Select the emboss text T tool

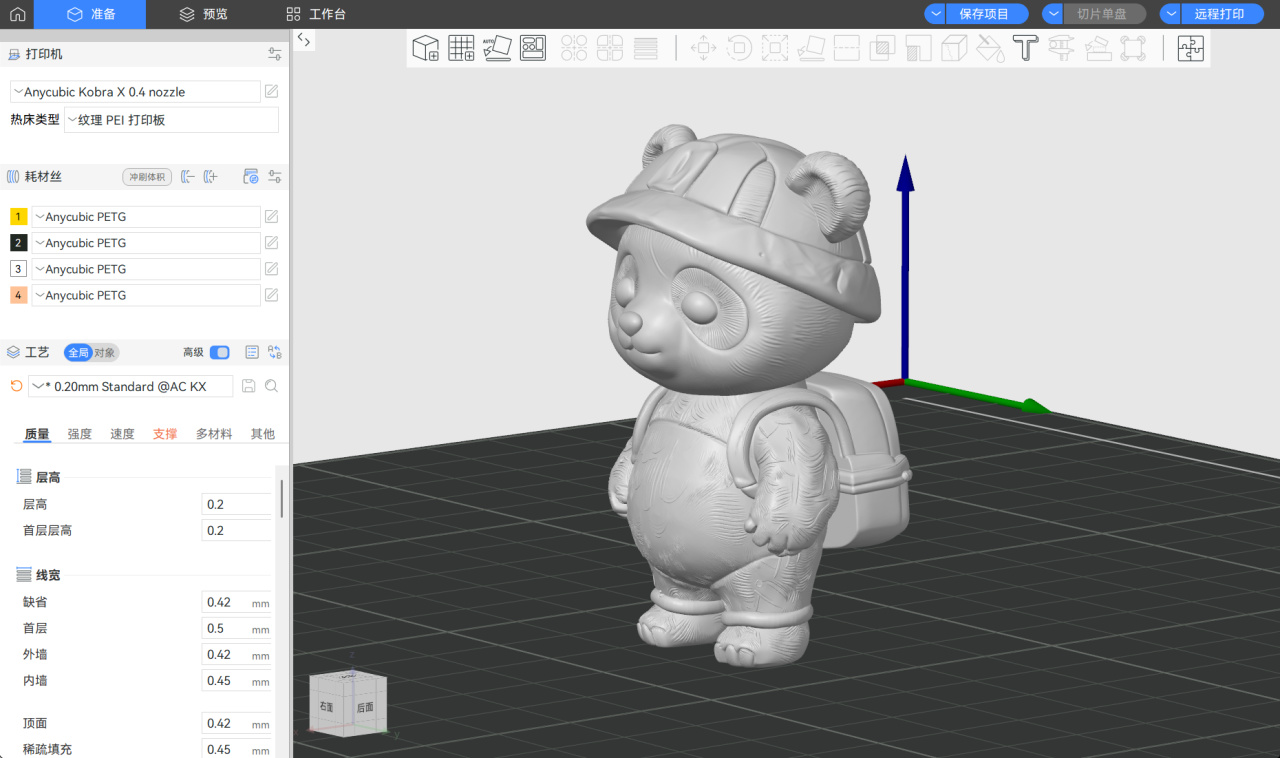1025,48
